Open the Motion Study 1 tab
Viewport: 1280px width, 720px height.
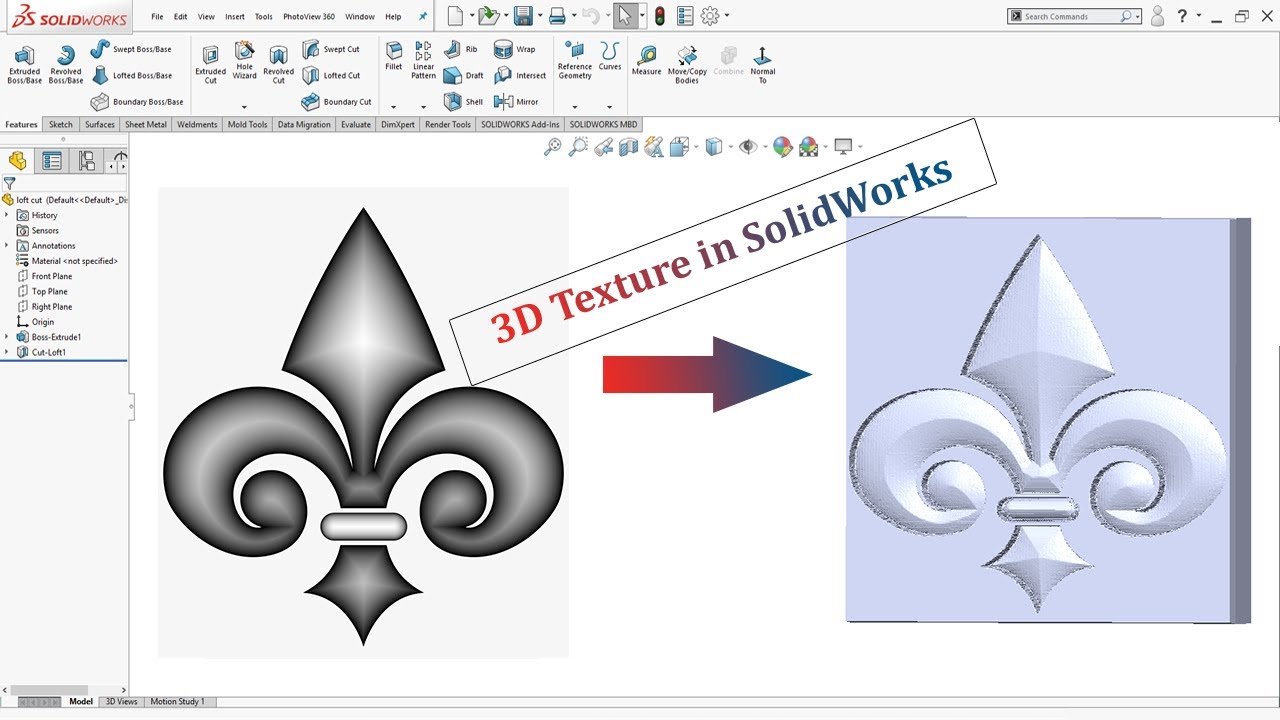pyautogui.click(x=178, y=702)
